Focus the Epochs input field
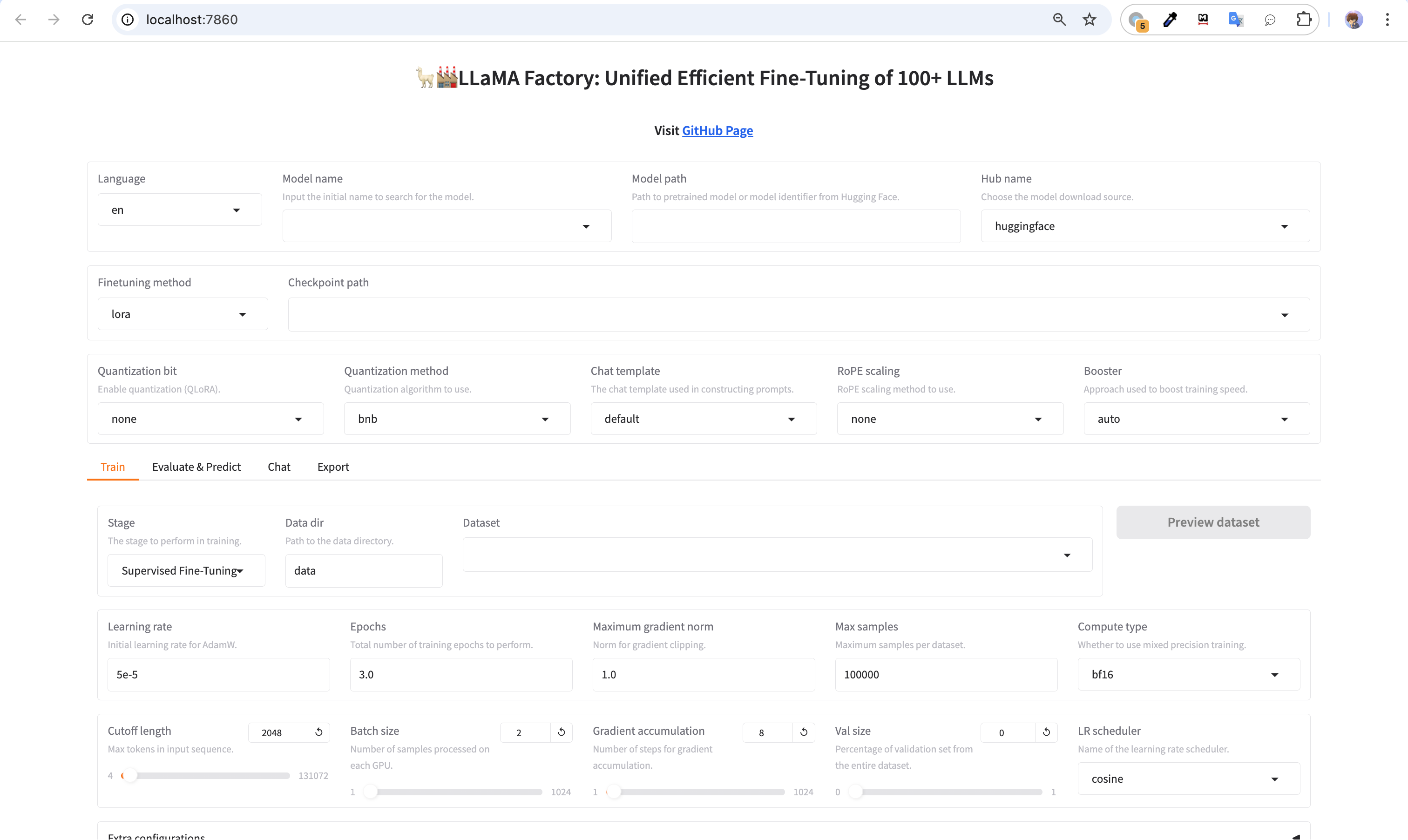This screenshot has width=1408, height=840. click(x=461, y=675)
